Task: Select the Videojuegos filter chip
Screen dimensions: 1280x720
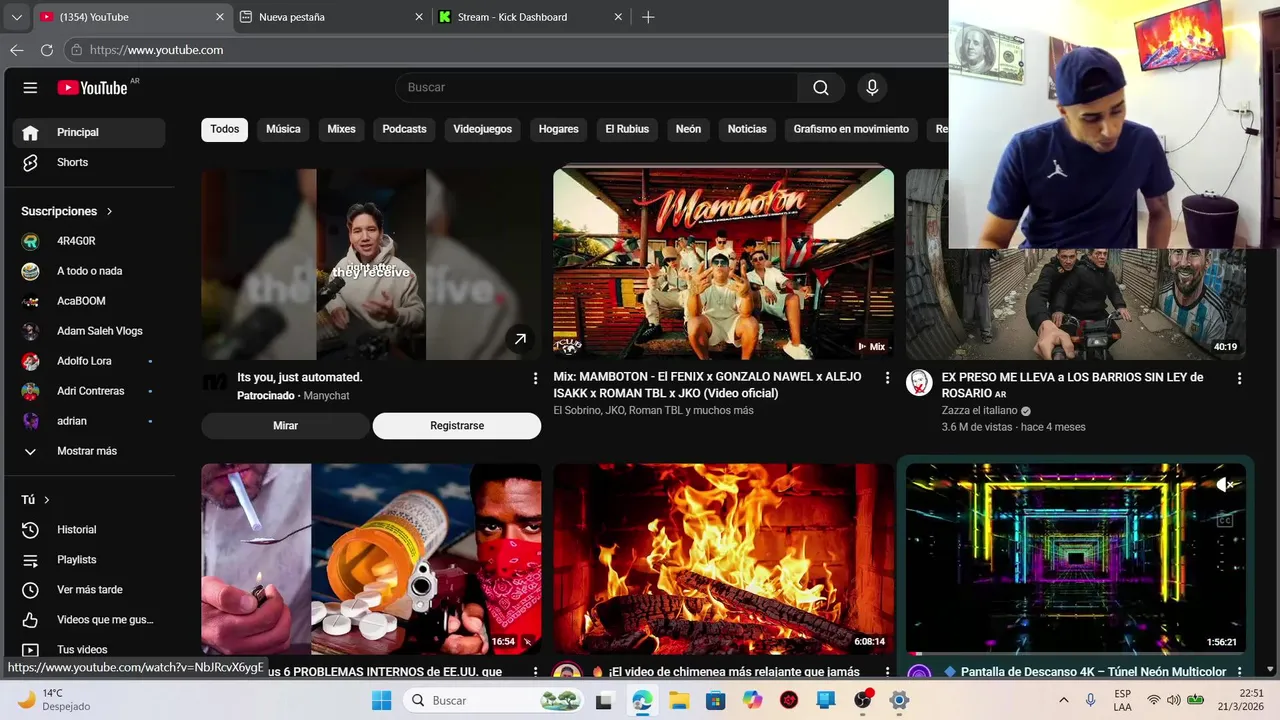Action: click(x=482, y=129)
